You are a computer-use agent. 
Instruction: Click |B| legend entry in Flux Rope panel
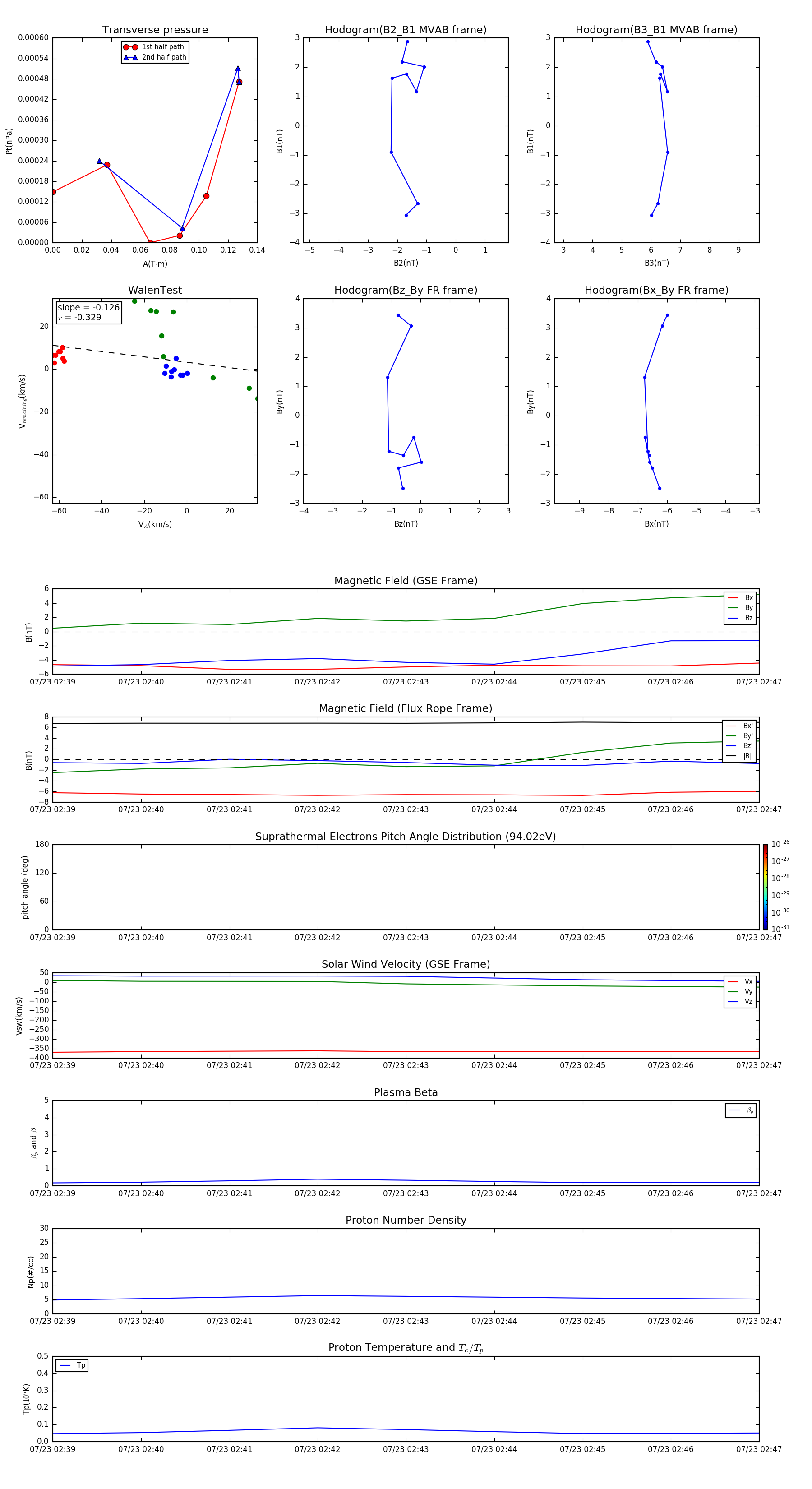click(740, 756)
